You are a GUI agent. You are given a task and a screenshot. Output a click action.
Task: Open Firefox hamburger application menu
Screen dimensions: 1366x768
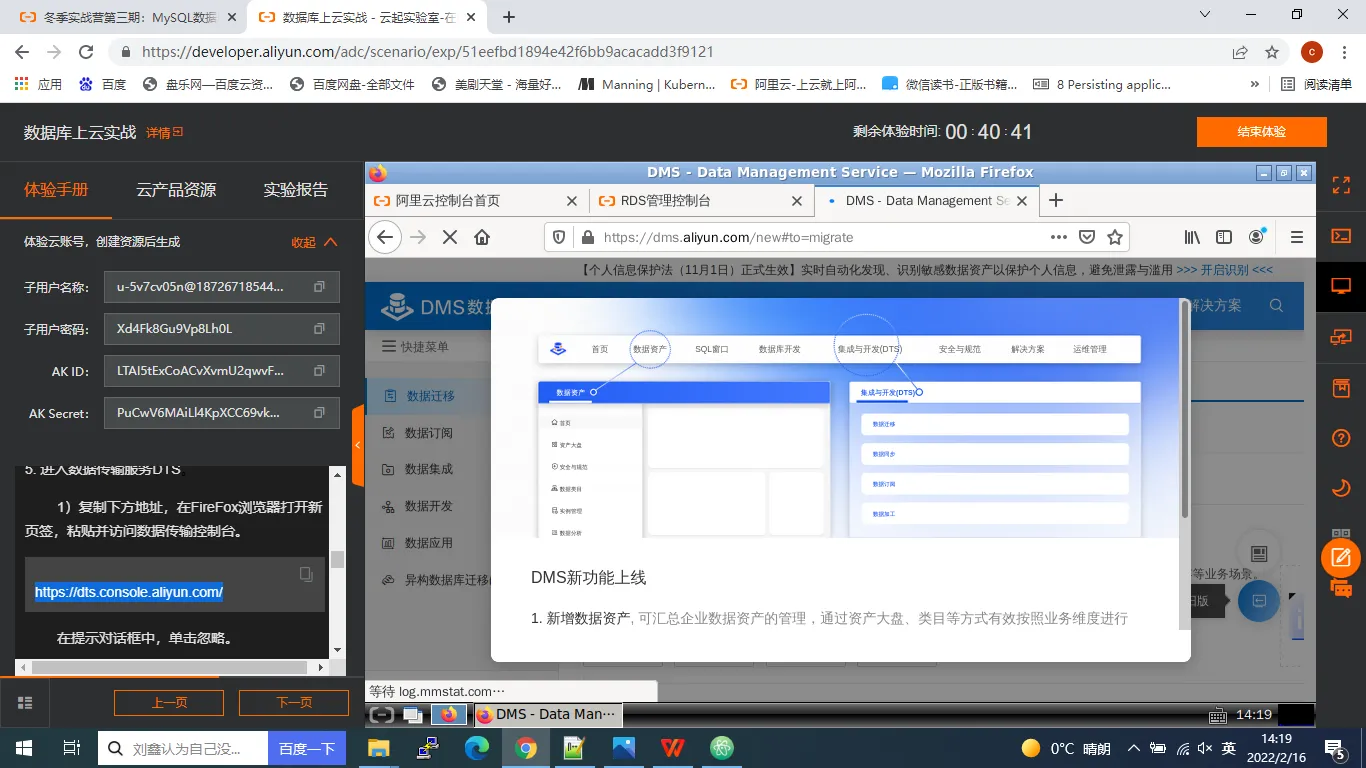click(1297, 237)
